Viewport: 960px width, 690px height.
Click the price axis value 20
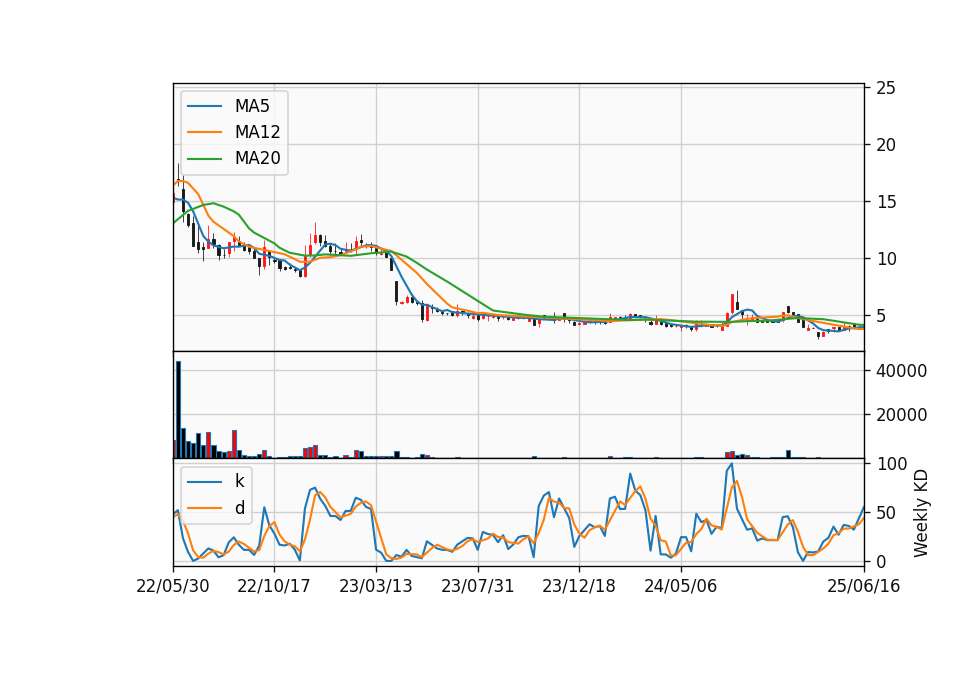point(886,145)
